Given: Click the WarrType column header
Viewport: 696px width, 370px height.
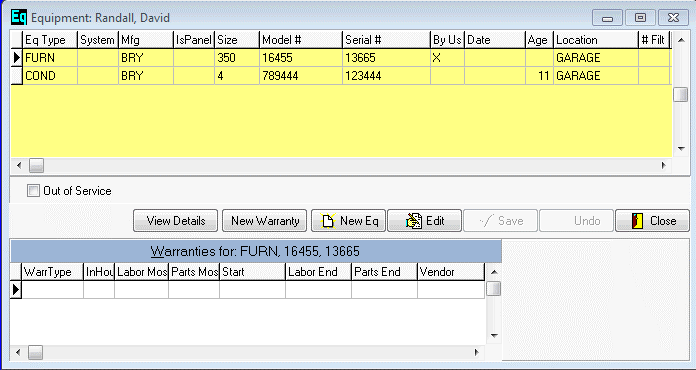Looking at the screenshot, I should pyautogui.click(x=52, y=272).
